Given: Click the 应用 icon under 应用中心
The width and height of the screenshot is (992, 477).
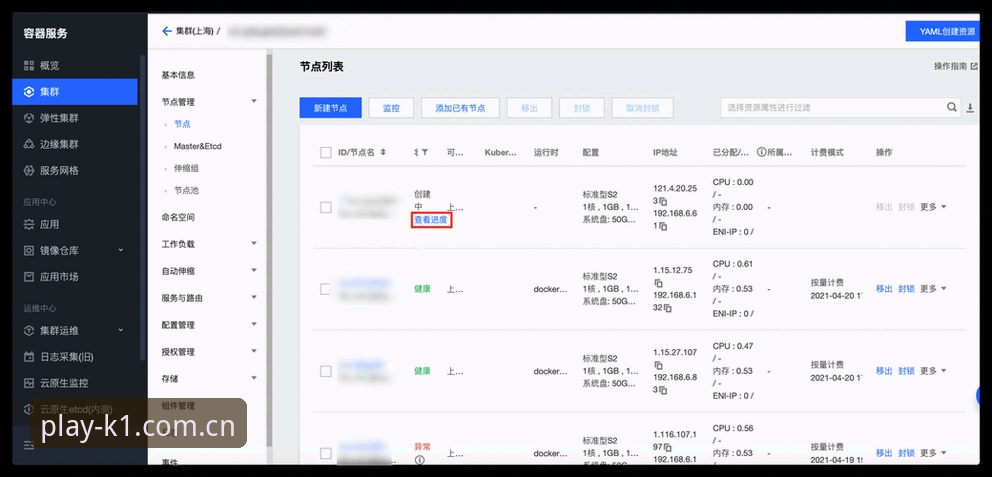Looking at the screenshot, I should coord(28,224).
